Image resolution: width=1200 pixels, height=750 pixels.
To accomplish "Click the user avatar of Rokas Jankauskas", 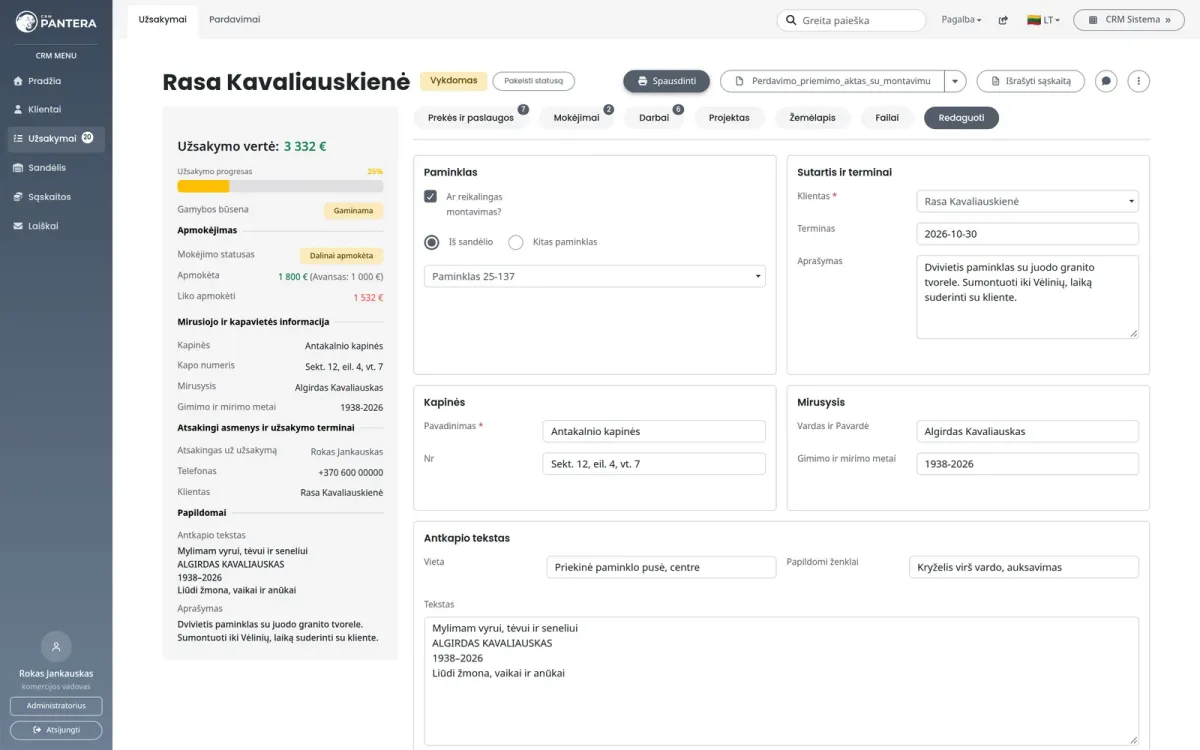I will [56, 646].
